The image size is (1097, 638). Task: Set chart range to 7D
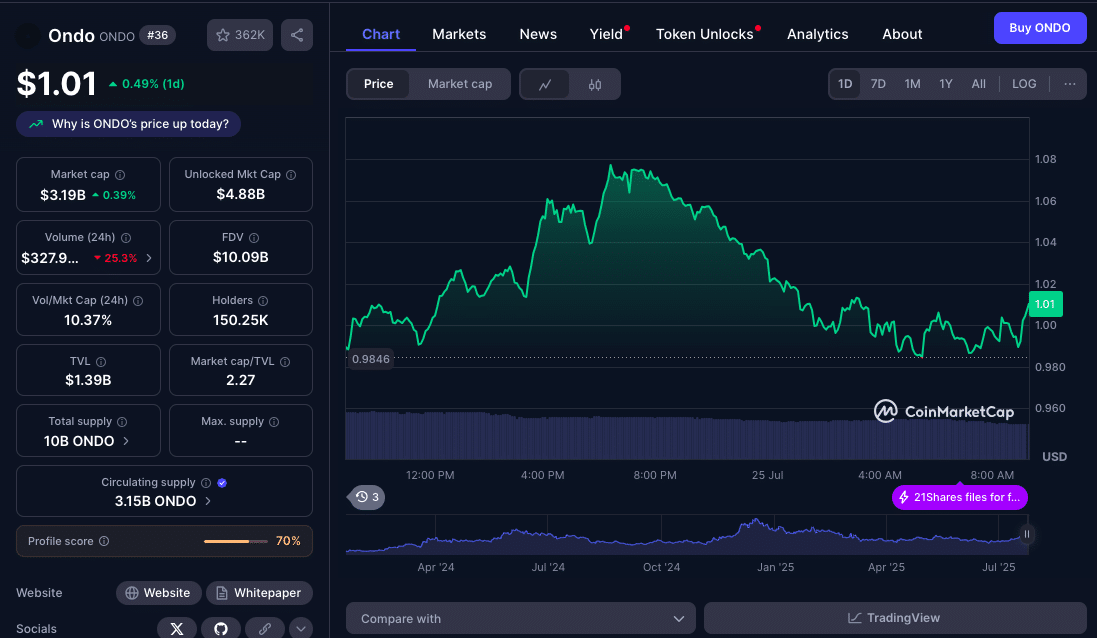878,84
